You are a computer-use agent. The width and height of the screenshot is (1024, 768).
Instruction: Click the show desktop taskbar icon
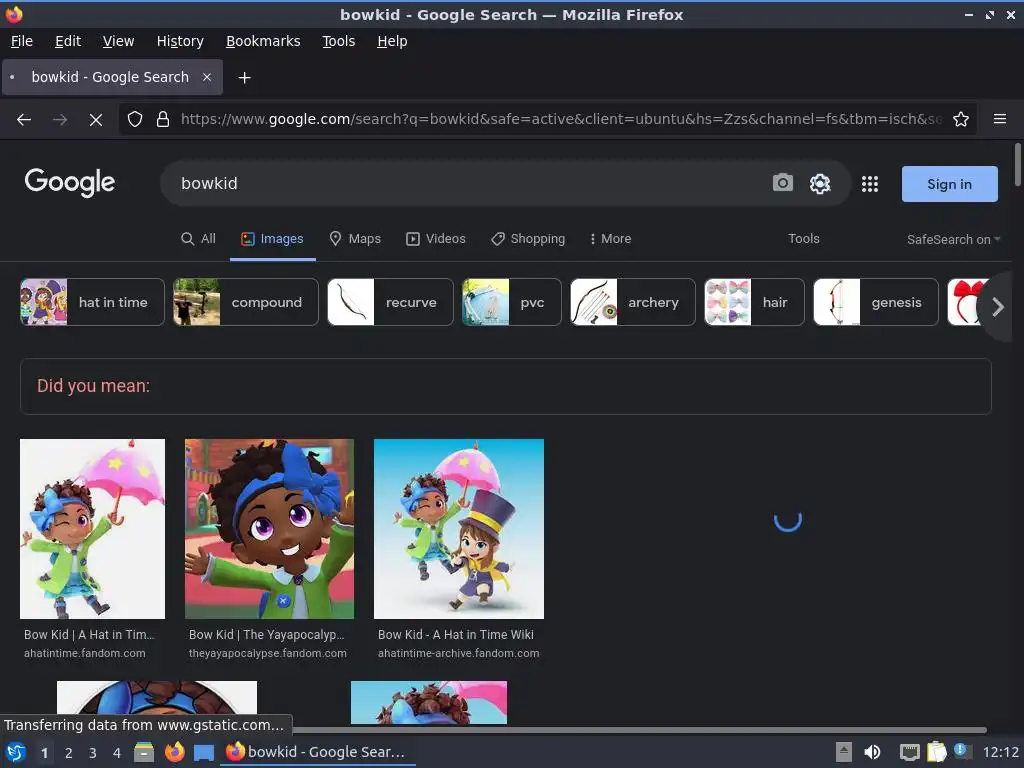(x=204, y=752)
